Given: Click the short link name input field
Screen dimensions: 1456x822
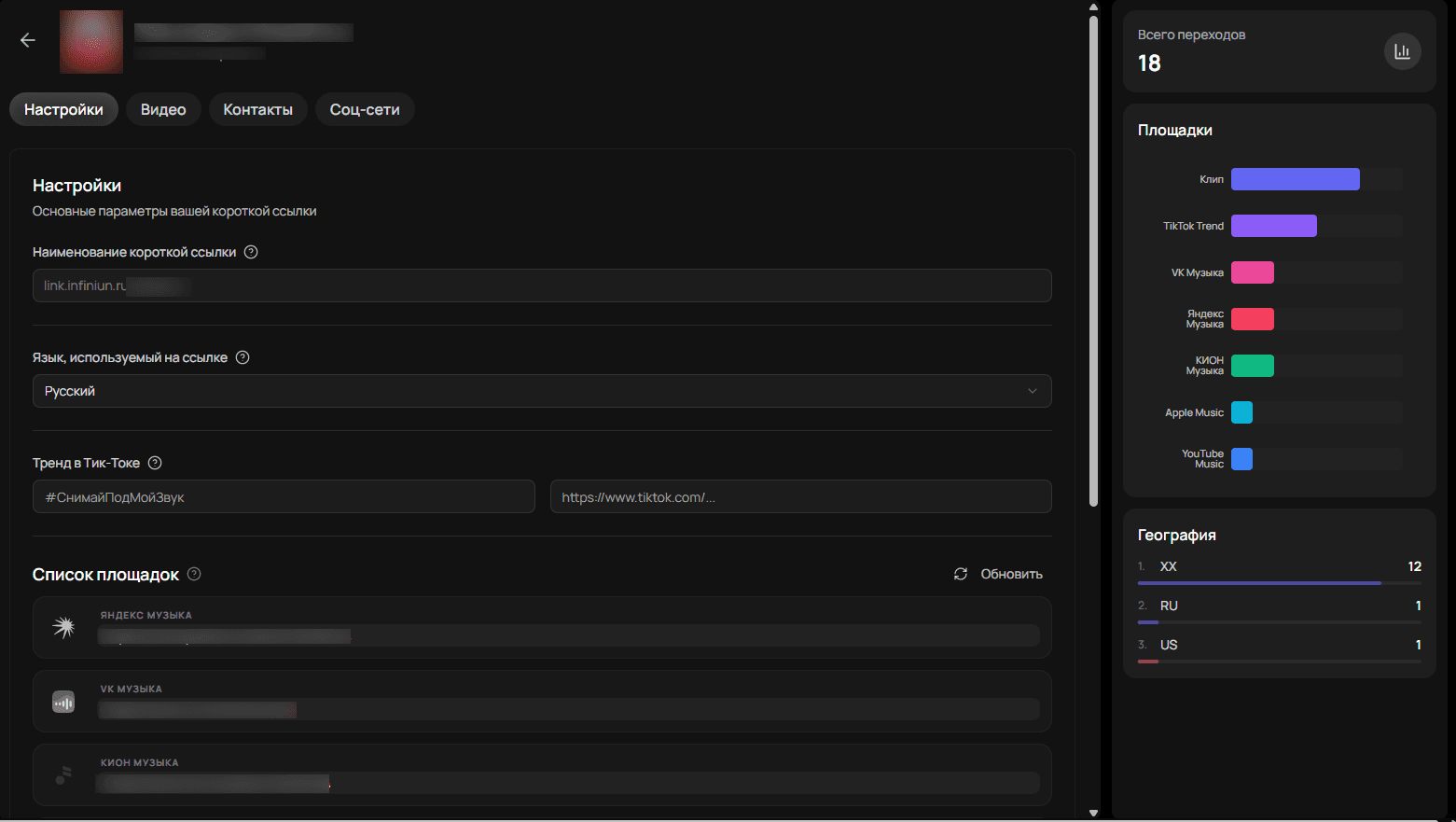Looking at the screenshot, I should coord(541,286).
